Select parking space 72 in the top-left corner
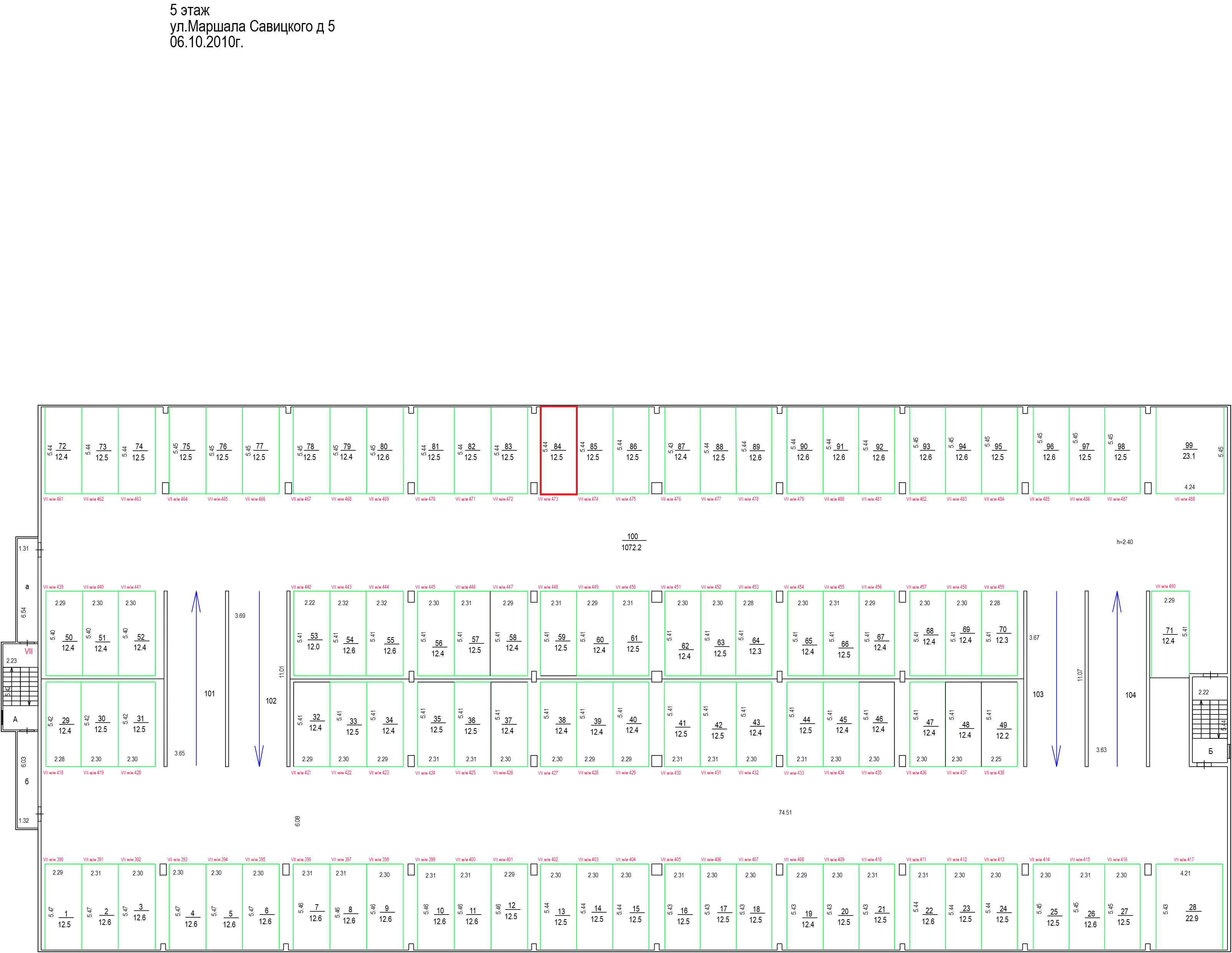 coord(63,450)
